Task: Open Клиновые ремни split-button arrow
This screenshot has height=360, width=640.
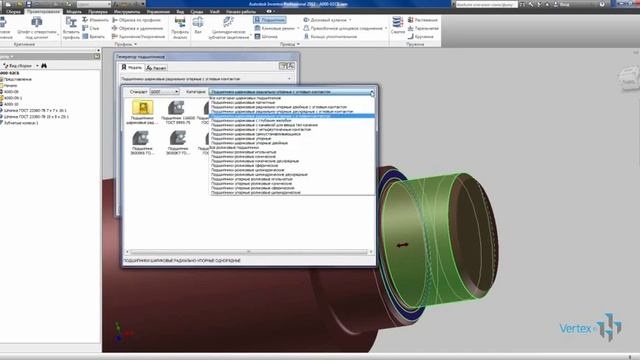Action: tap(298, 28)
